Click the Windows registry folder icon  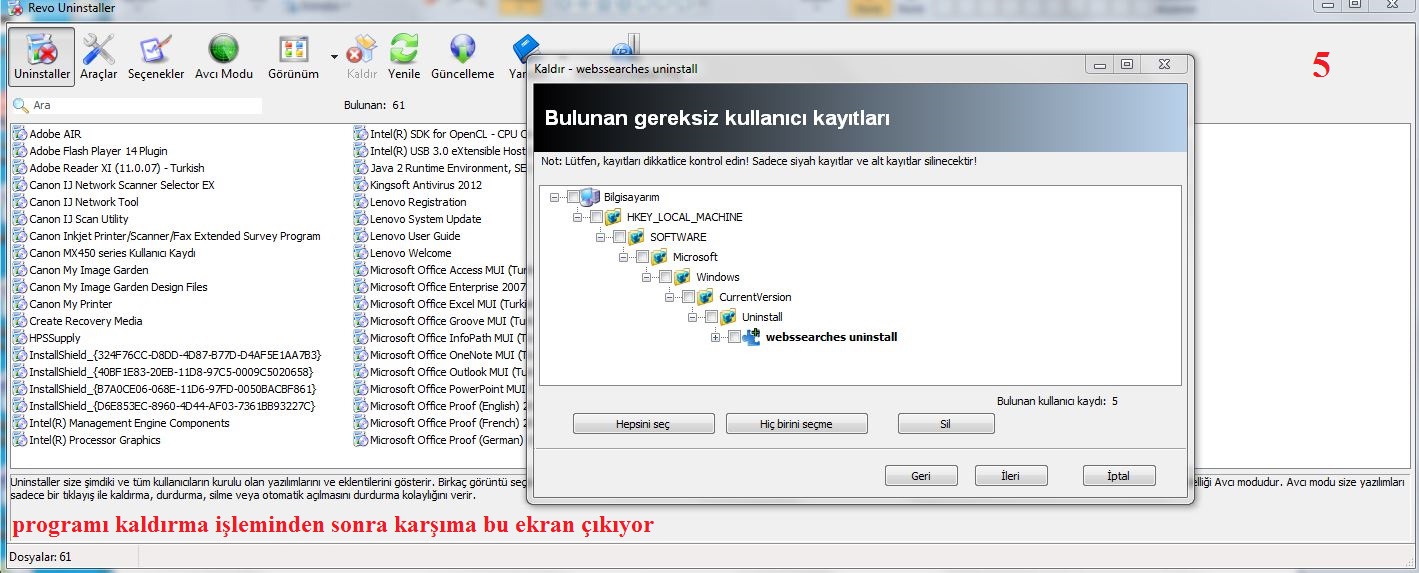pos(682,277)
